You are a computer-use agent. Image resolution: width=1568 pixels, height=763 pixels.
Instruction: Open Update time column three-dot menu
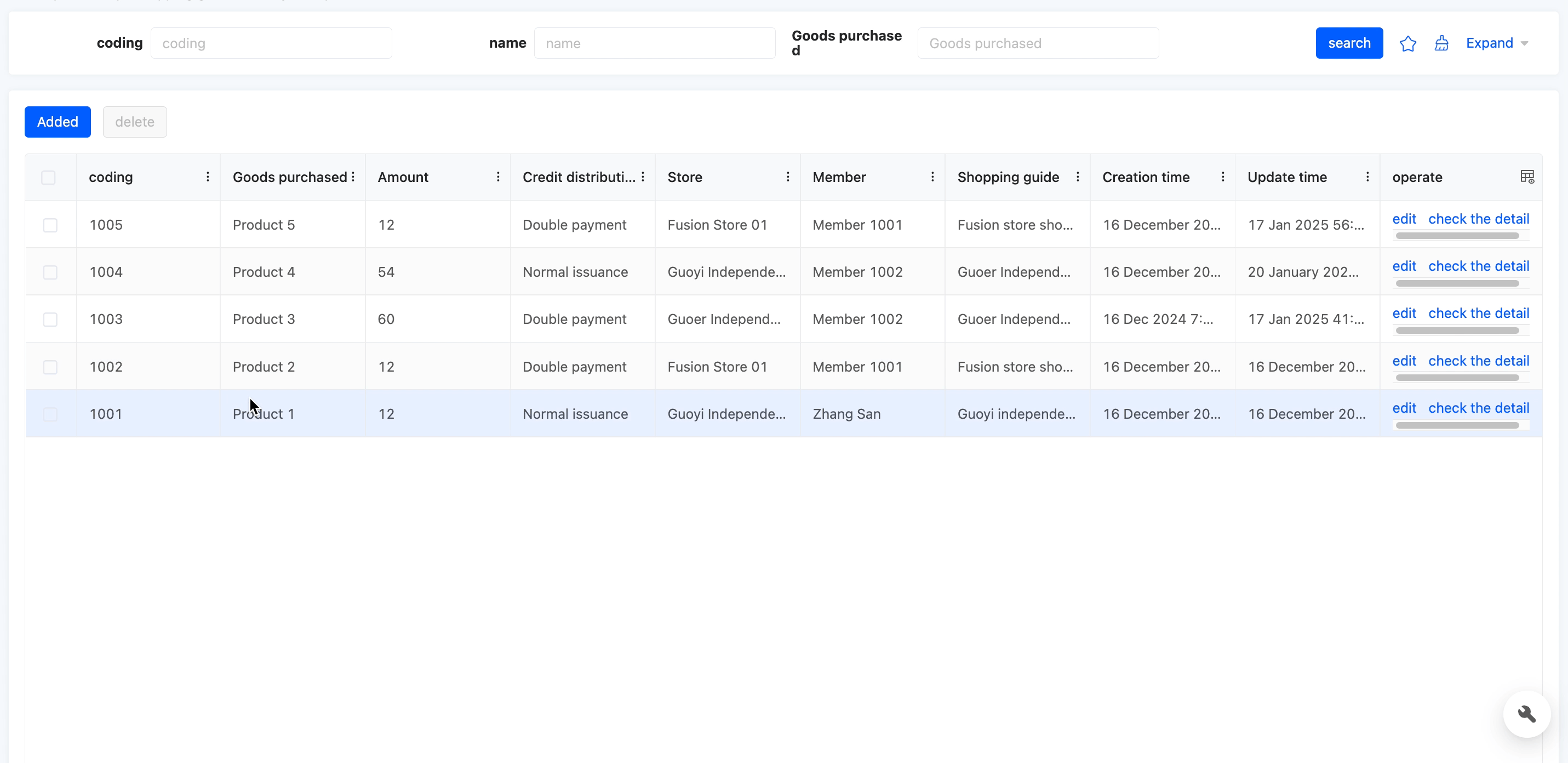[1367, 176]
